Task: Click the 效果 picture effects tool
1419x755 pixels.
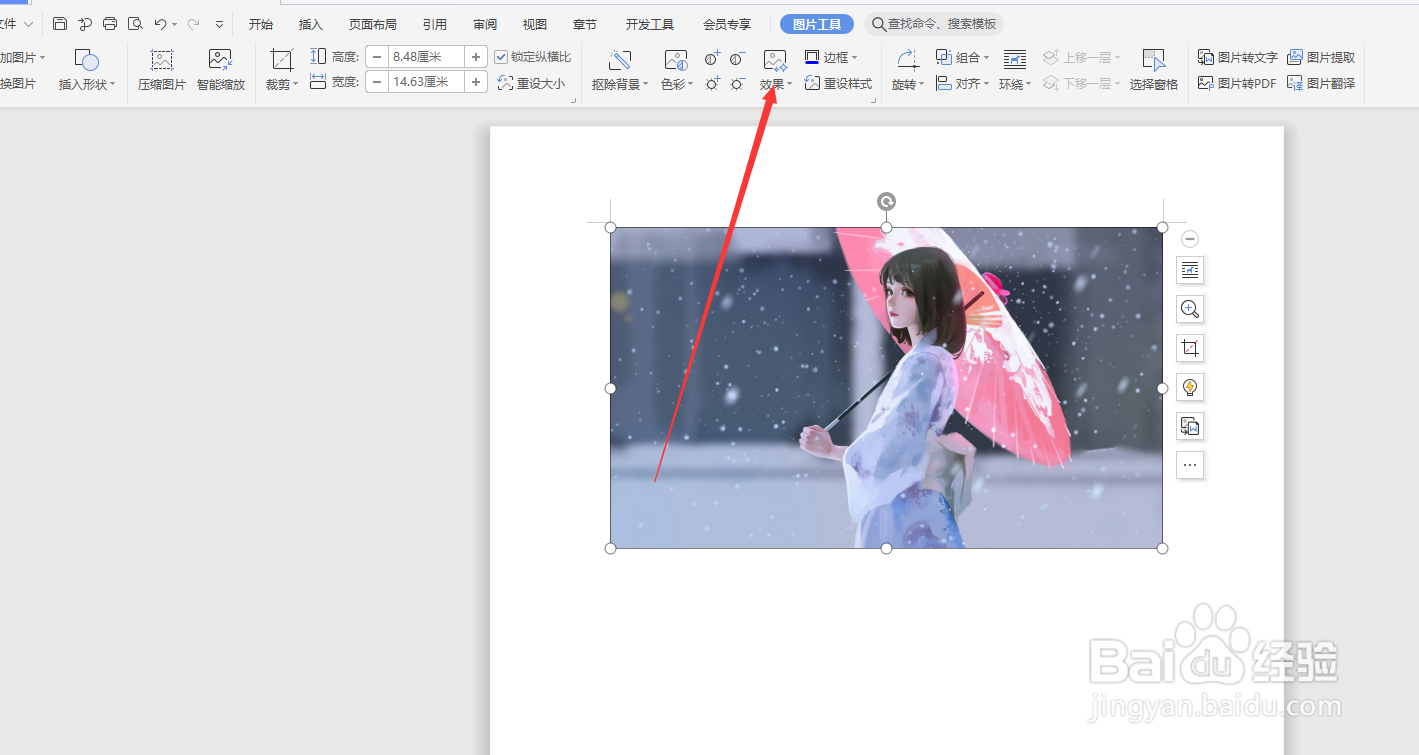Action: pos(775,70)
